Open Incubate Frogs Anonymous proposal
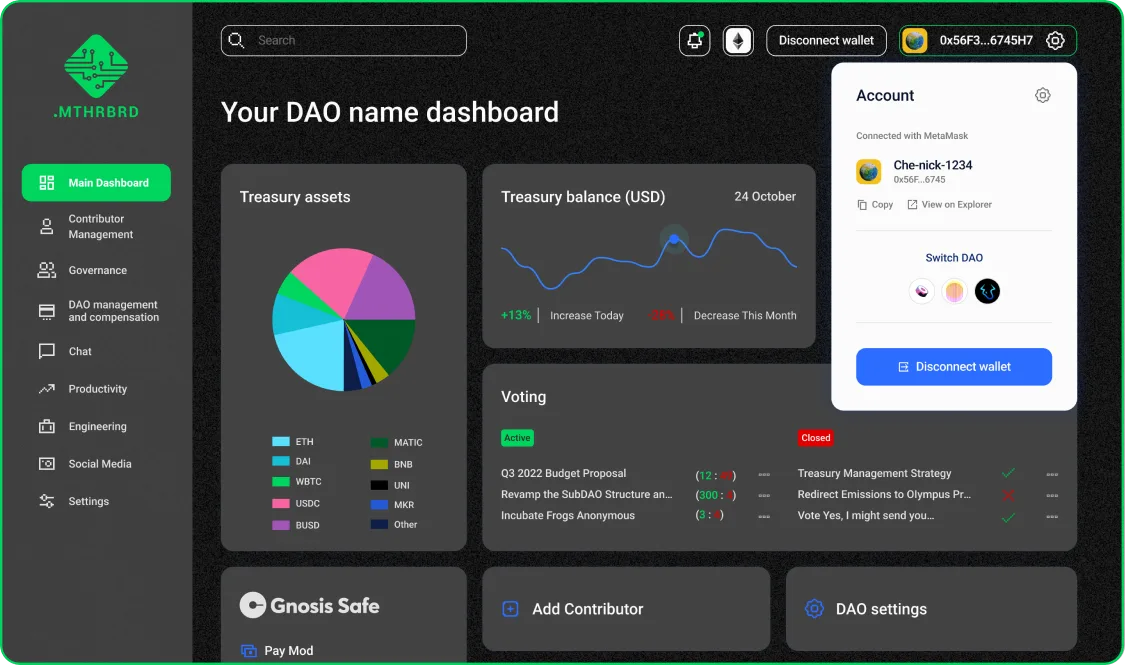This screenshot has width=1125, height=665. [x=568, y=515]
